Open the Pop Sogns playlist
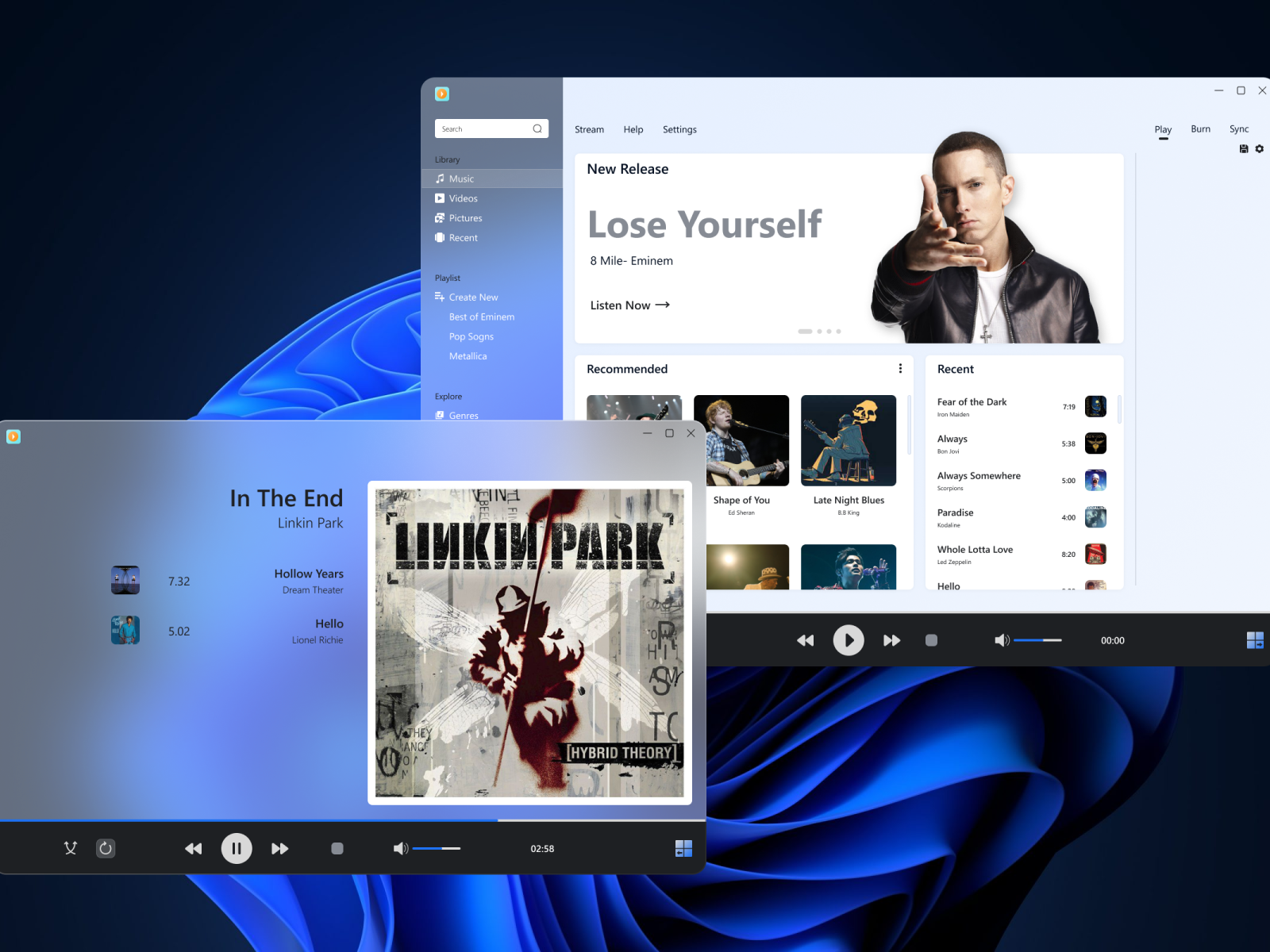Image resolution: width=1270 pixels, height=952 pixels. coord(471,337)
